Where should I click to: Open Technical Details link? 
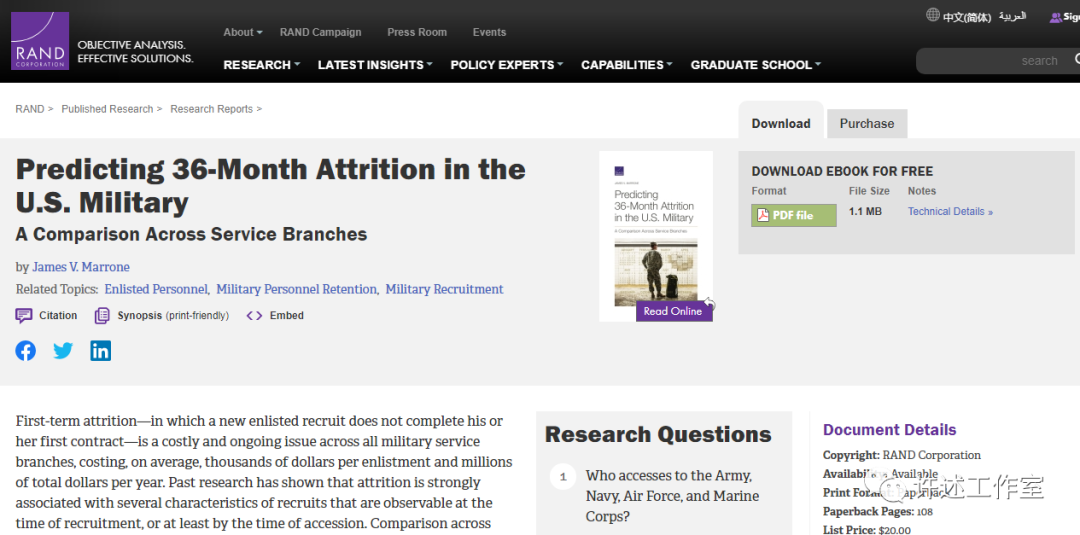[950, 211]
